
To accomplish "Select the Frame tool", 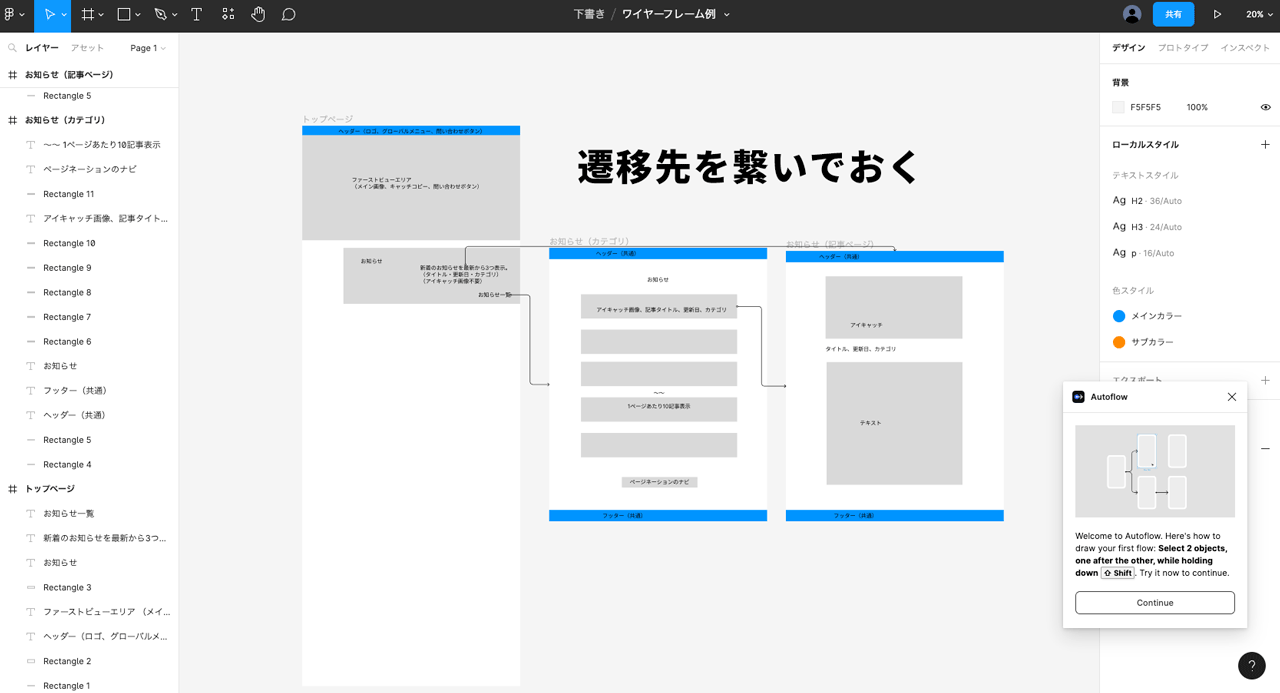I will tap(88, 15).
